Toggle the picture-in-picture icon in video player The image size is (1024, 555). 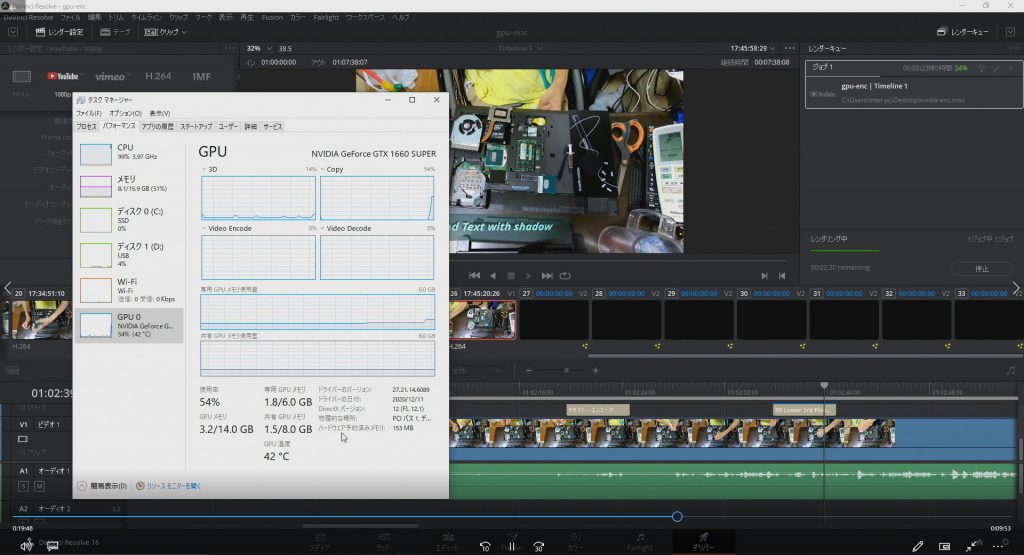pos(944,546)
